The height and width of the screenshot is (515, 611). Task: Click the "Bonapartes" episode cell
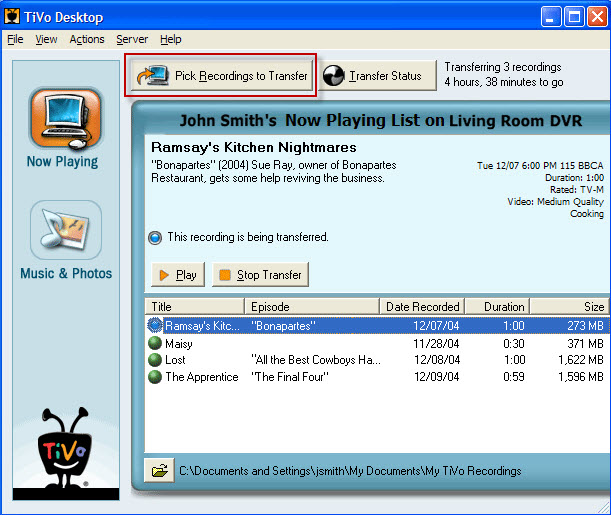283,326
